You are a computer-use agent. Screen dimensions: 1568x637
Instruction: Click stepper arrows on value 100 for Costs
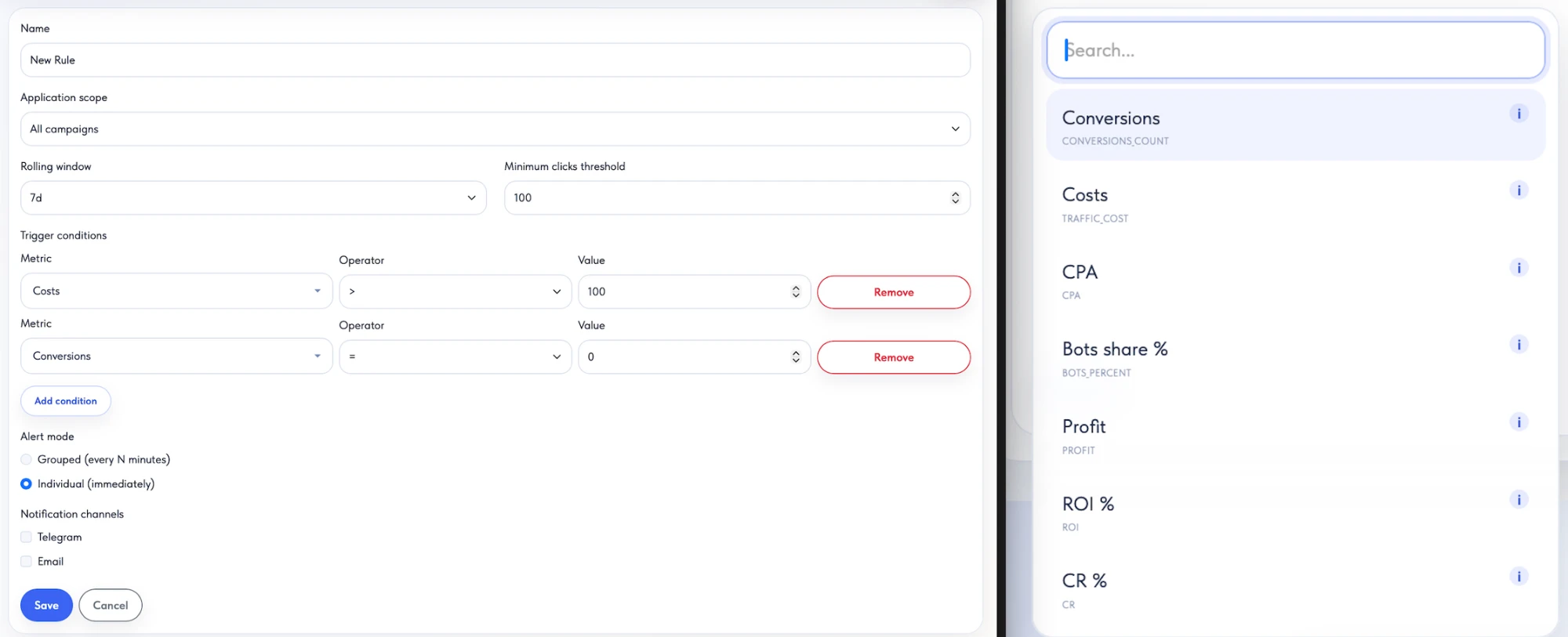point(796,291)
